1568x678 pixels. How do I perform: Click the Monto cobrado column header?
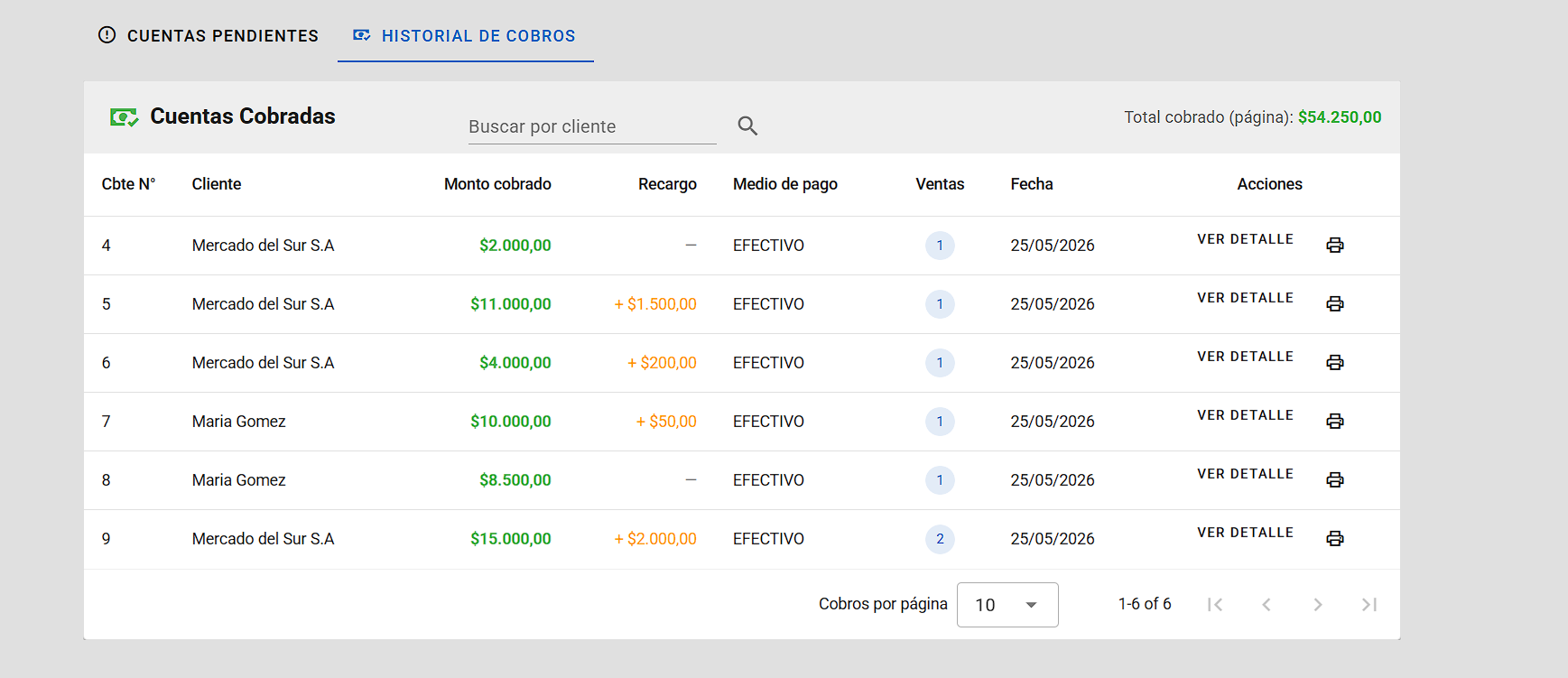pos(497,184)
